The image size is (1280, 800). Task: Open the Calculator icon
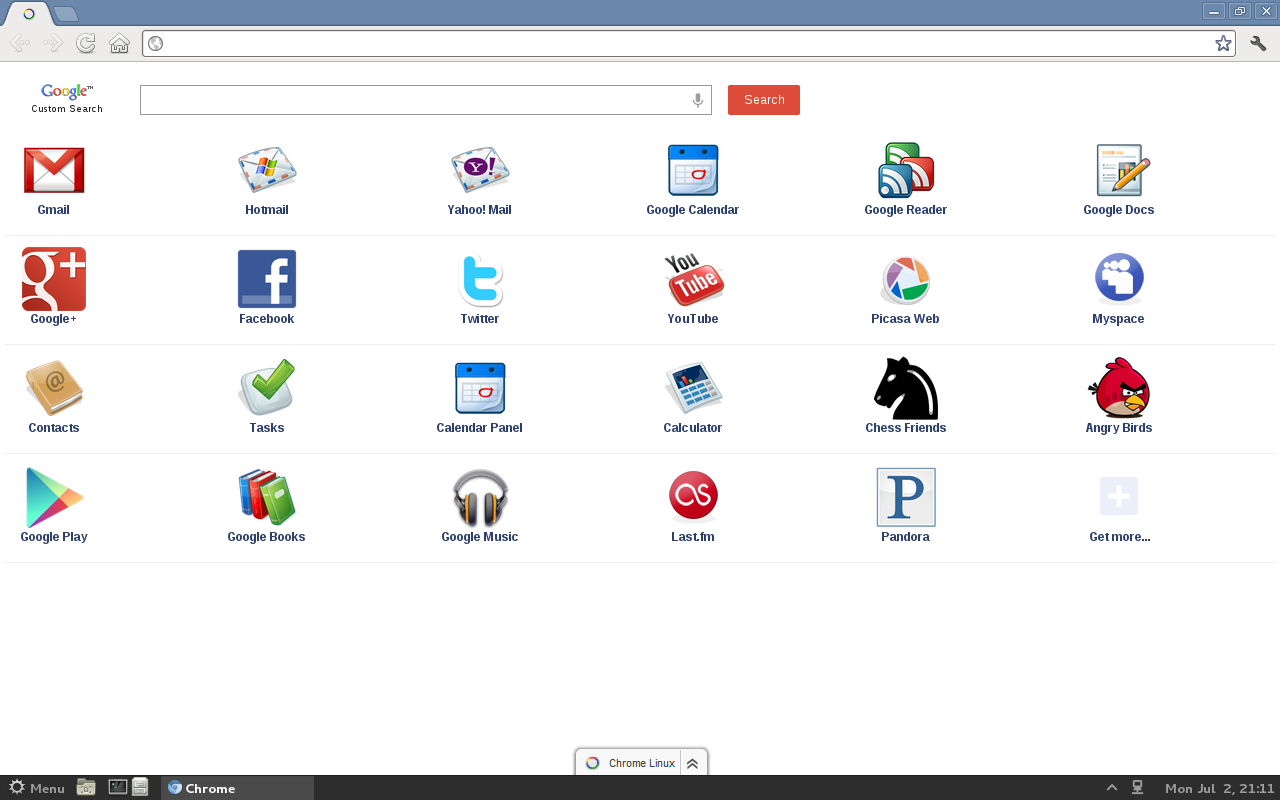tap(693, 388)
